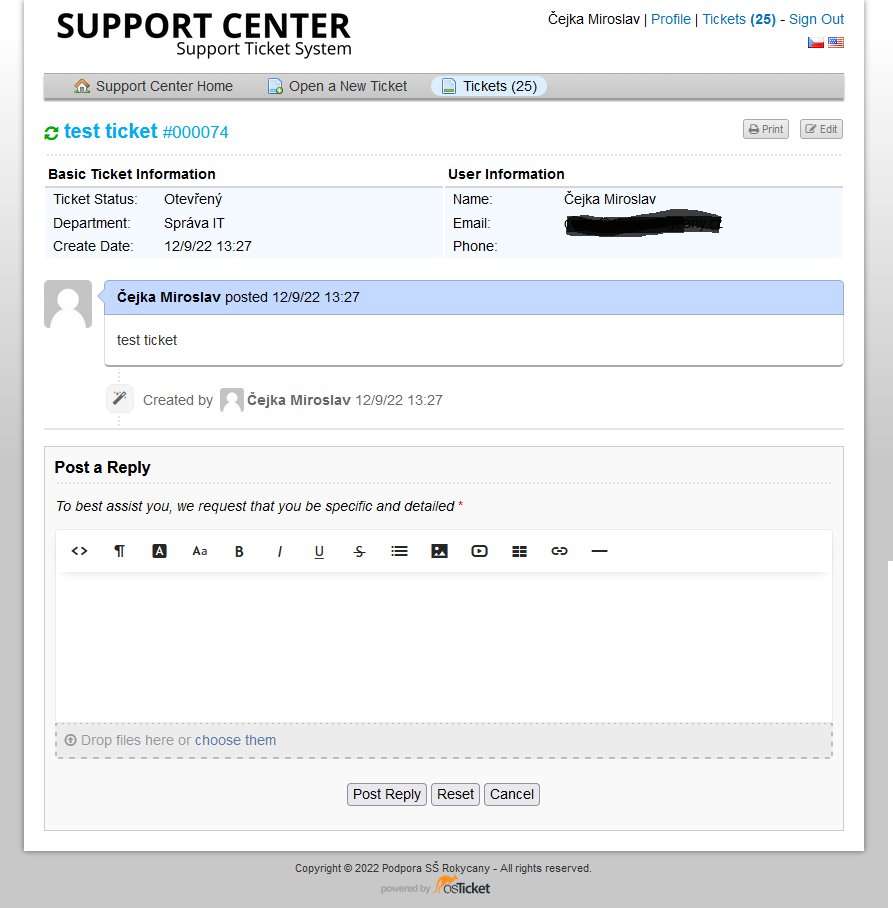Open list options in editor toolbar

point(399,551)
